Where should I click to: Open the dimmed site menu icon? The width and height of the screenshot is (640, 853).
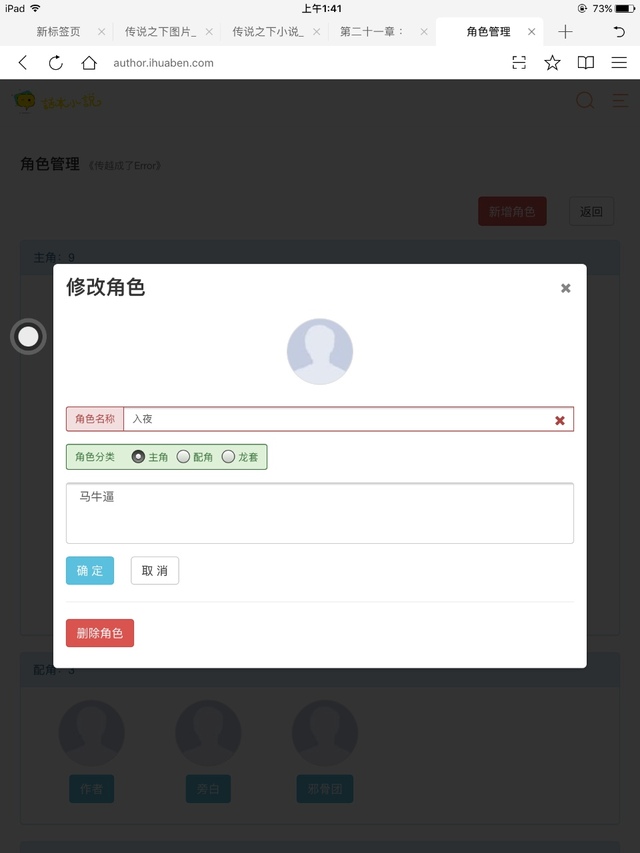click(x=620, y=100)
